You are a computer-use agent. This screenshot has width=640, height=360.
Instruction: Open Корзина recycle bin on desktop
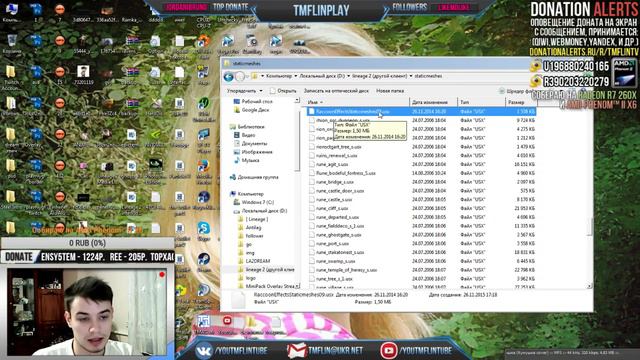pyautogui.click(x=11, y=44)
